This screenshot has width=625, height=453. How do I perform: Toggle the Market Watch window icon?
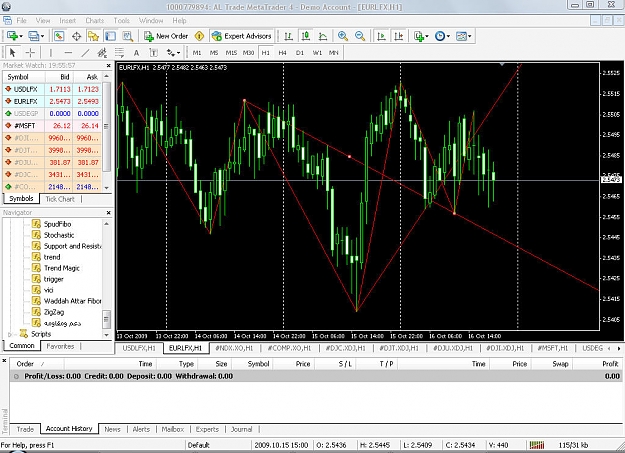pyautogui.click(x=59, y=36)
